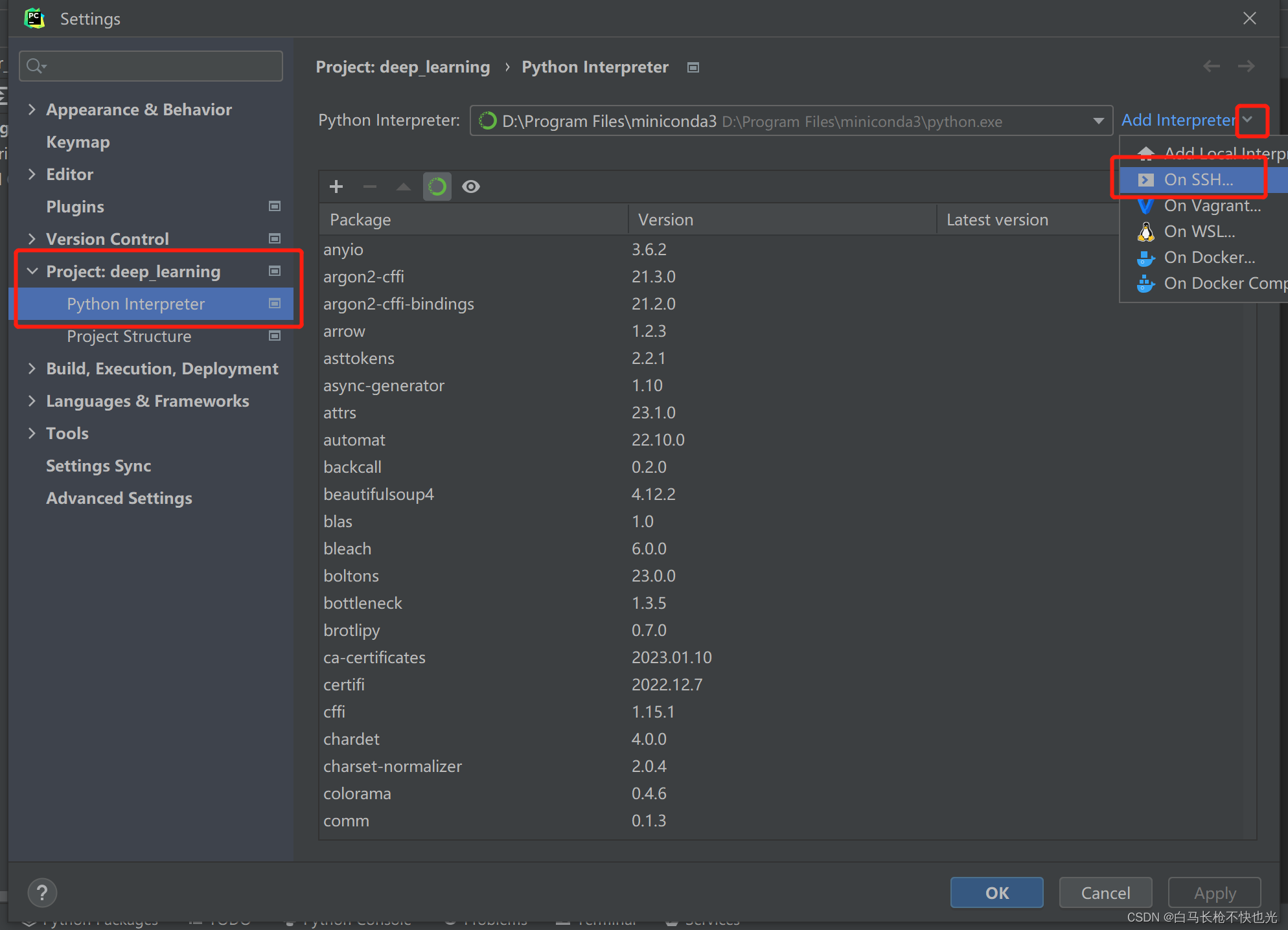Select 'Project Structure' tree item

point(130,335)
